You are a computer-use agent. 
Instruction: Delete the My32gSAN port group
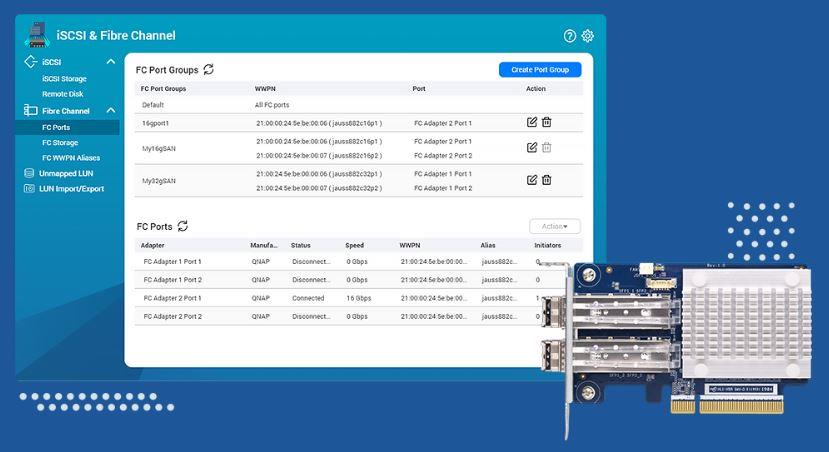click(x=546, y=180)
